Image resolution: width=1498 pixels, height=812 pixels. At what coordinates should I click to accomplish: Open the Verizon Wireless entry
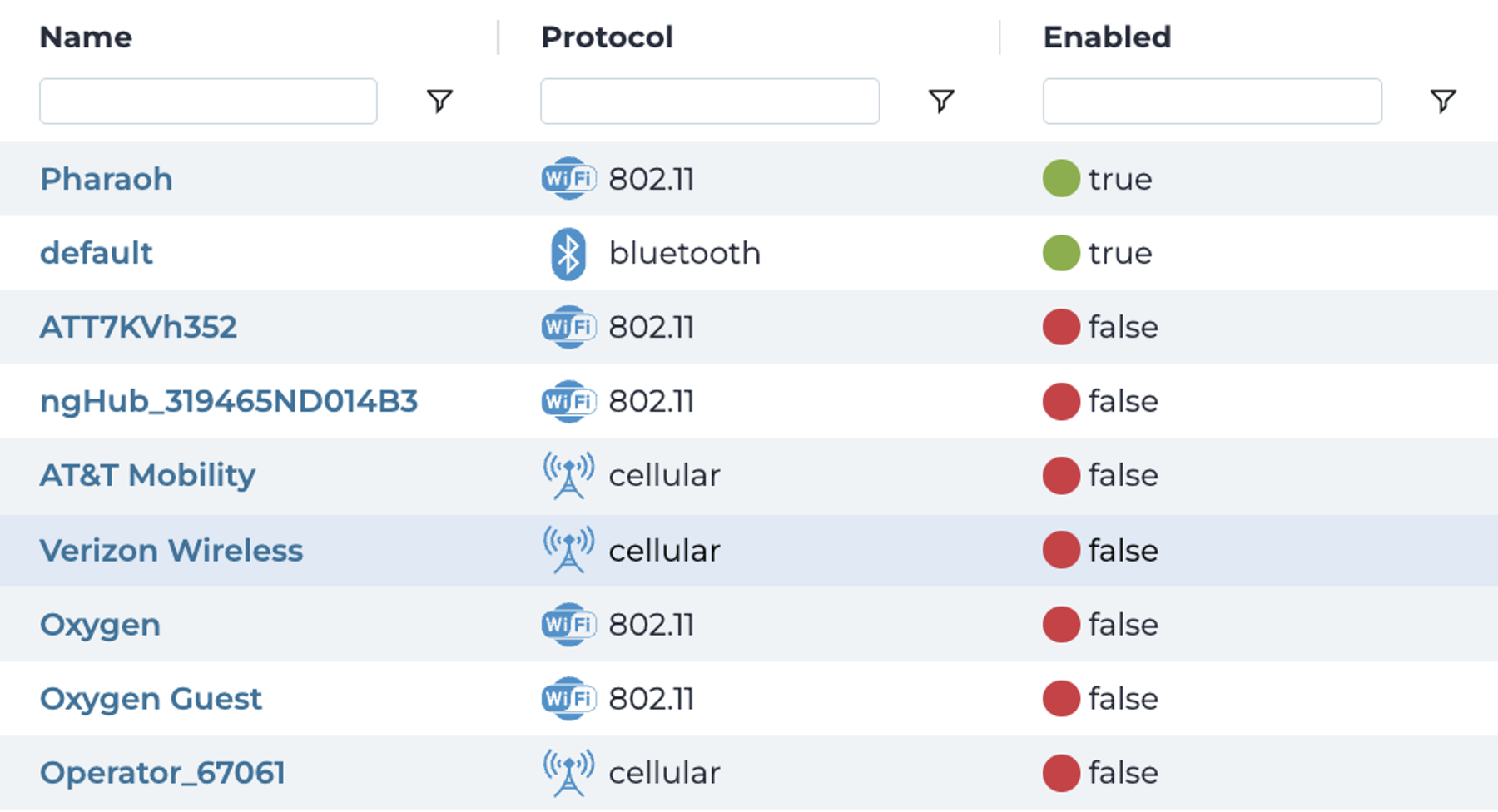coord(171,550)
